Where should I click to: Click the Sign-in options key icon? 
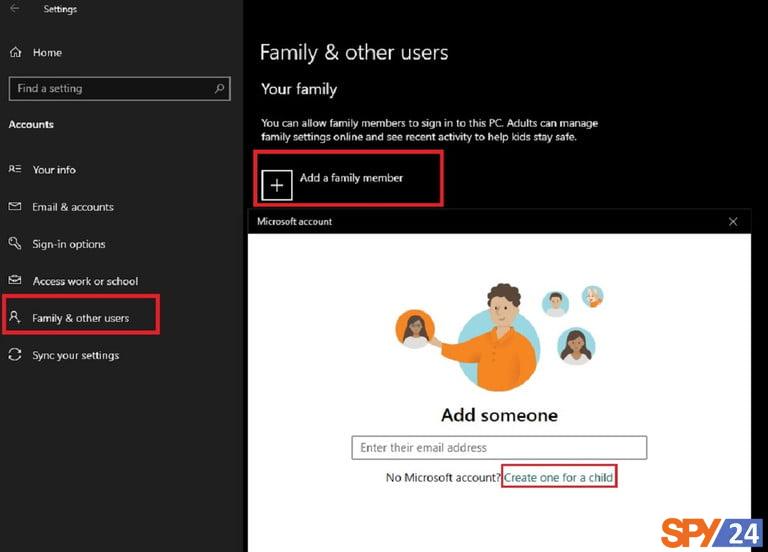click(15, 243)
